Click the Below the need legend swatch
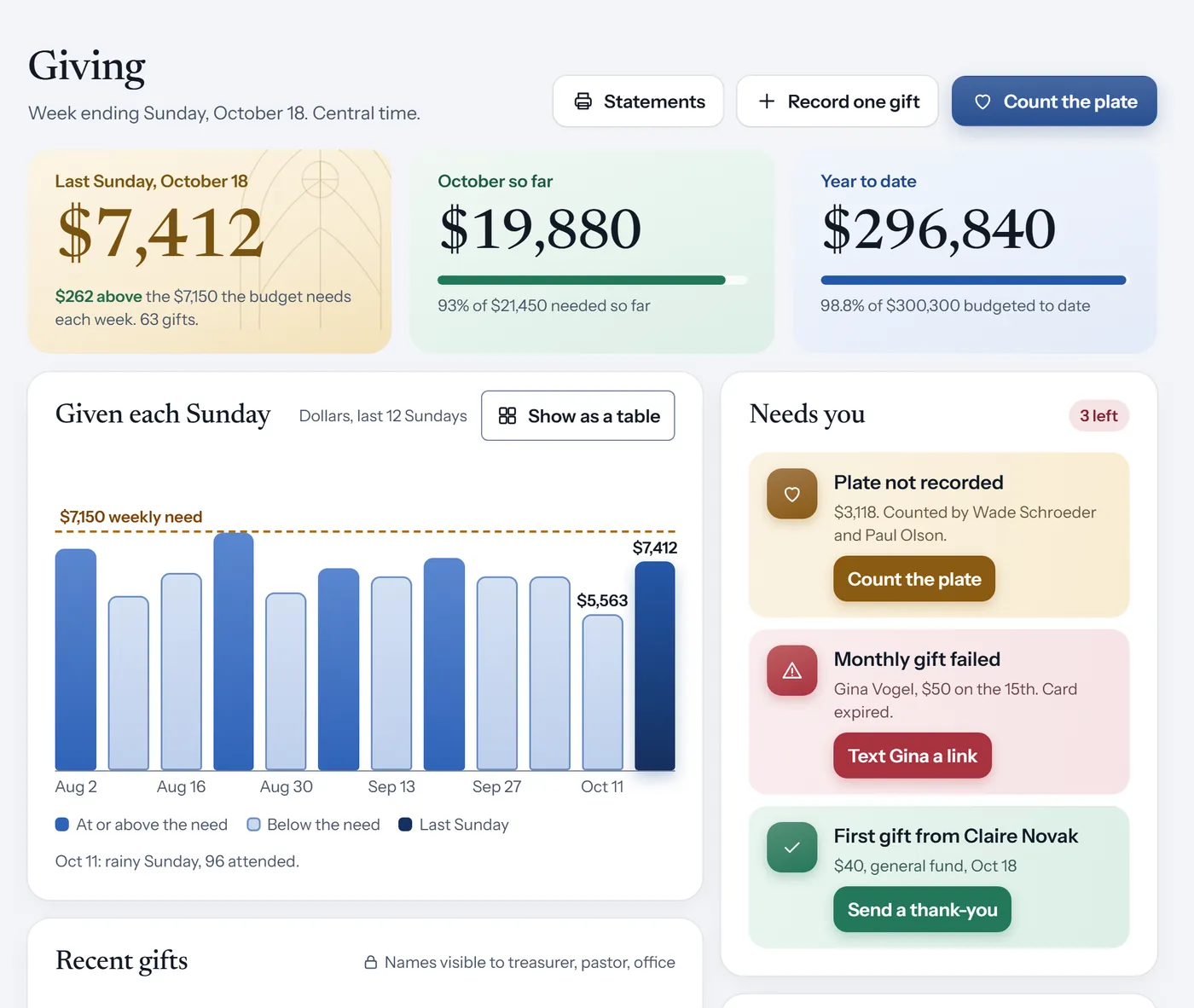The width and height of the screenshot is (1194, 1008). coord(253,825)
